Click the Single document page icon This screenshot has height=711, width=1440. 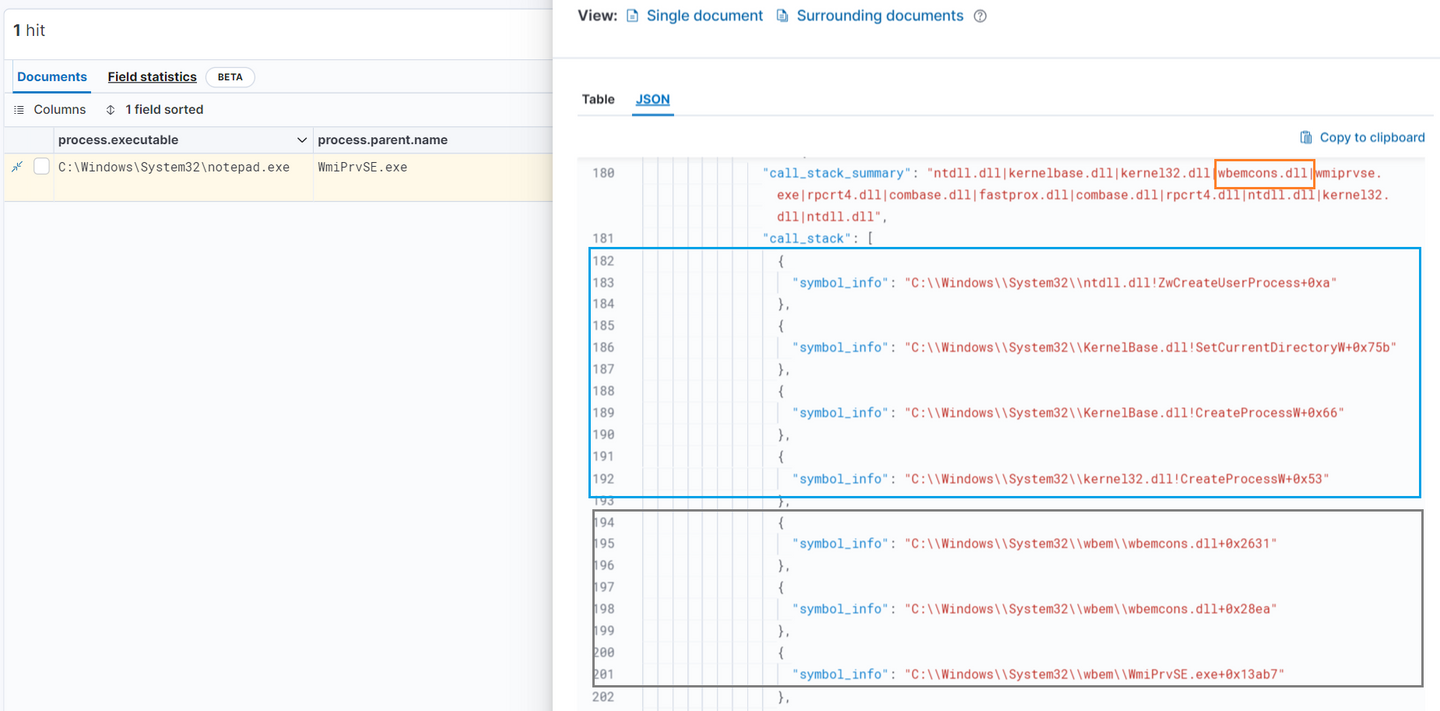click(632, 16)
